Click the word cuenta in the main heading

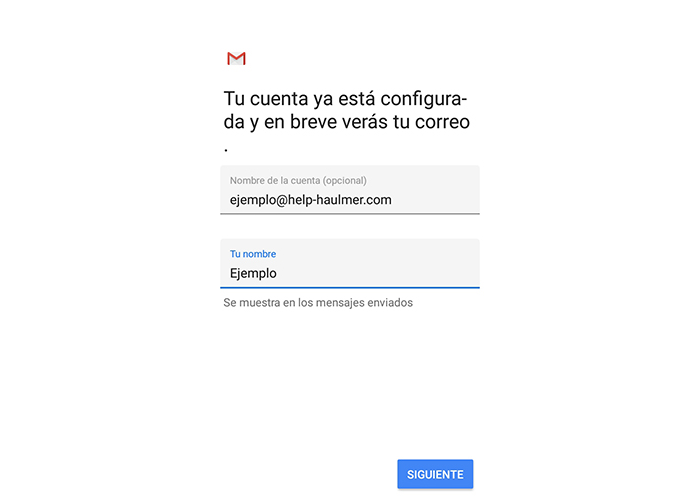[x=279, y=99]
